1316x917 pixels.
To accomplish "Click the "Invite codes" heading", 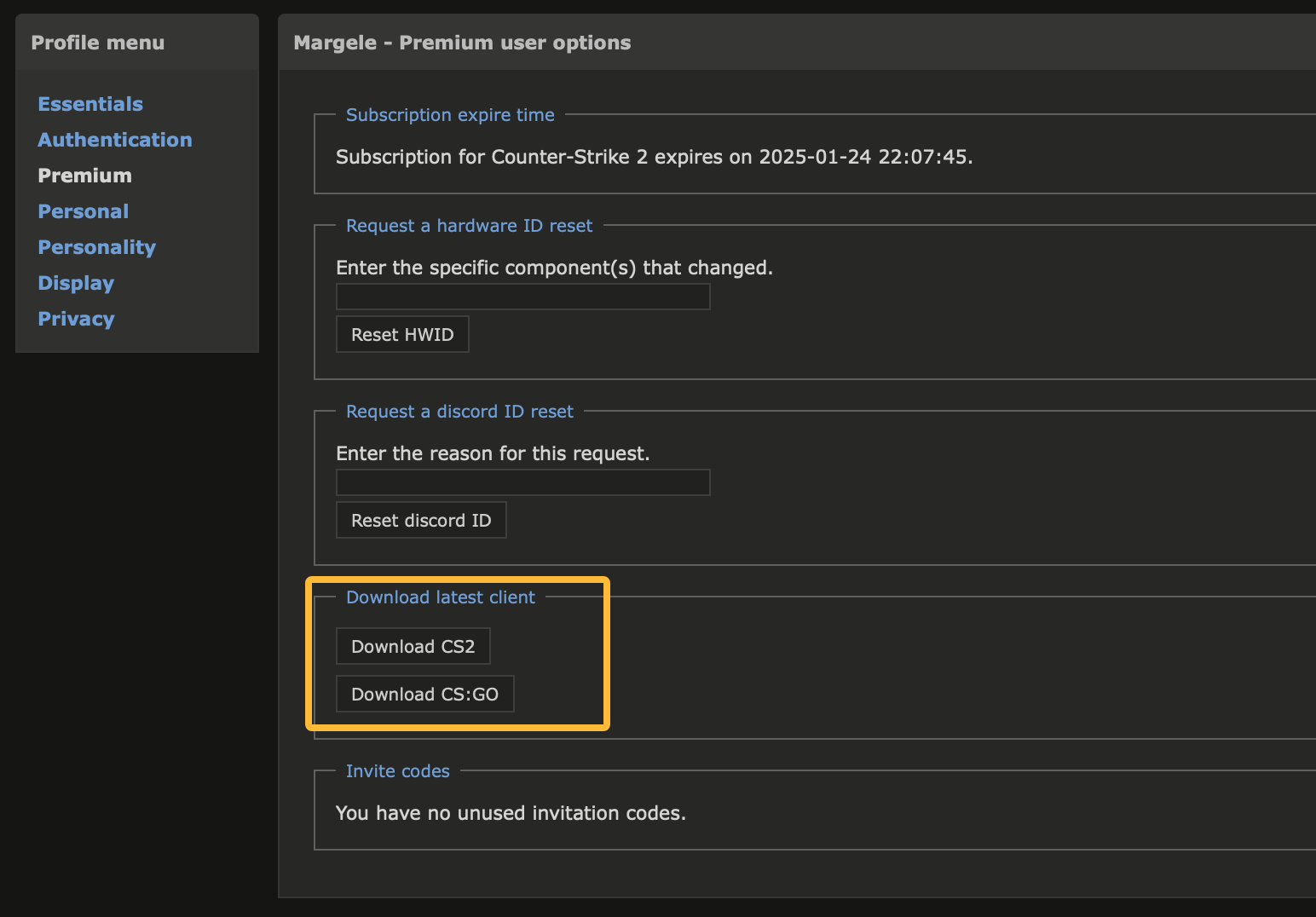I will [398, 771].
